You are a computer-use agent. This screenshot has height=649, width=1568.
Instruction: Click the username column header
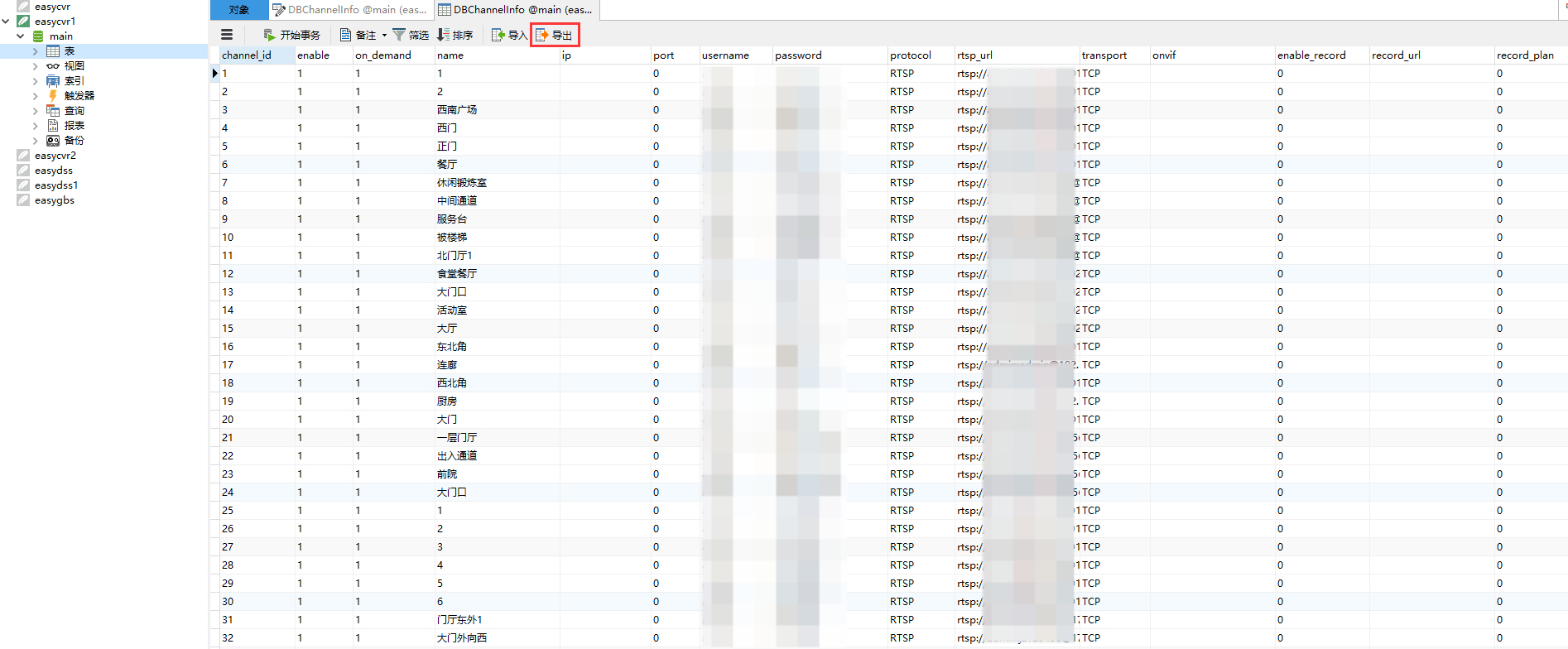(737, 55)
